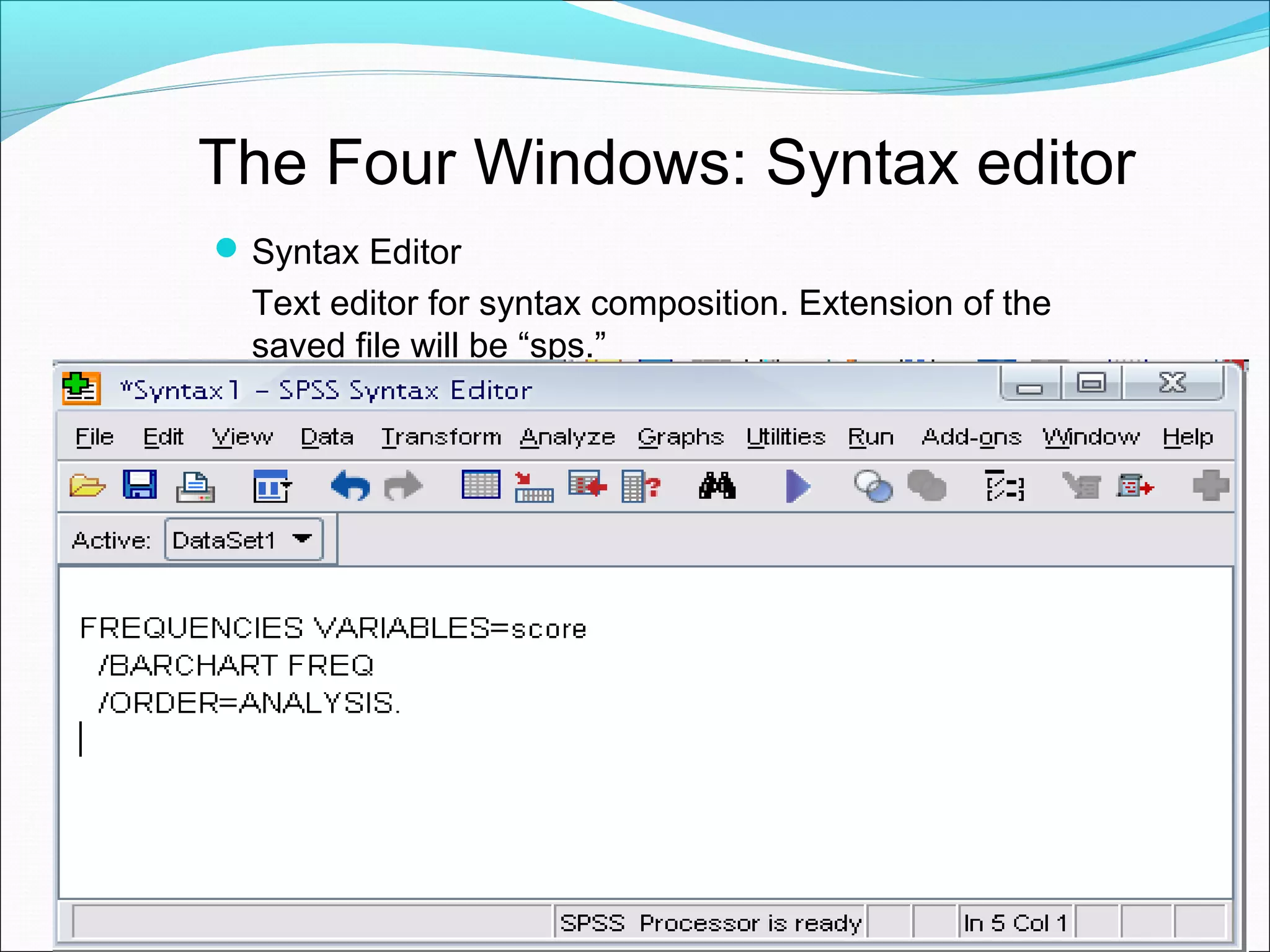Click the gray Redo arrow icon
Screen dimensions: 1270x952
click(403, 485)
